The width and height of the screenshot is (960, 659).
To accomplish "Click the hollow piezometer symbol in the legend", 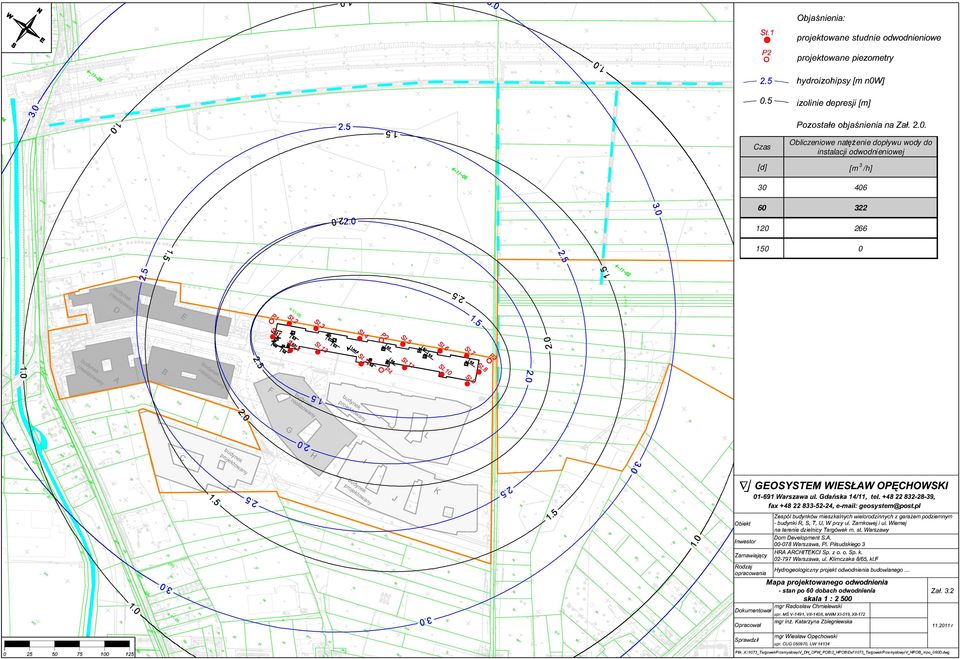I will (x=767, y=59).
